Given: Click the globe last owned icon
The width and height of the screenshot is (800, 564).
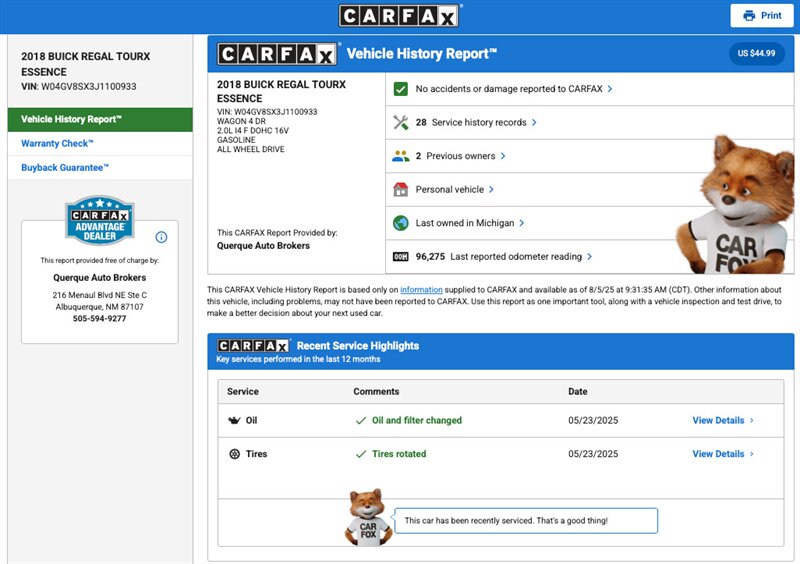Looking at the screenshot, I should click(x=401, y=223).
